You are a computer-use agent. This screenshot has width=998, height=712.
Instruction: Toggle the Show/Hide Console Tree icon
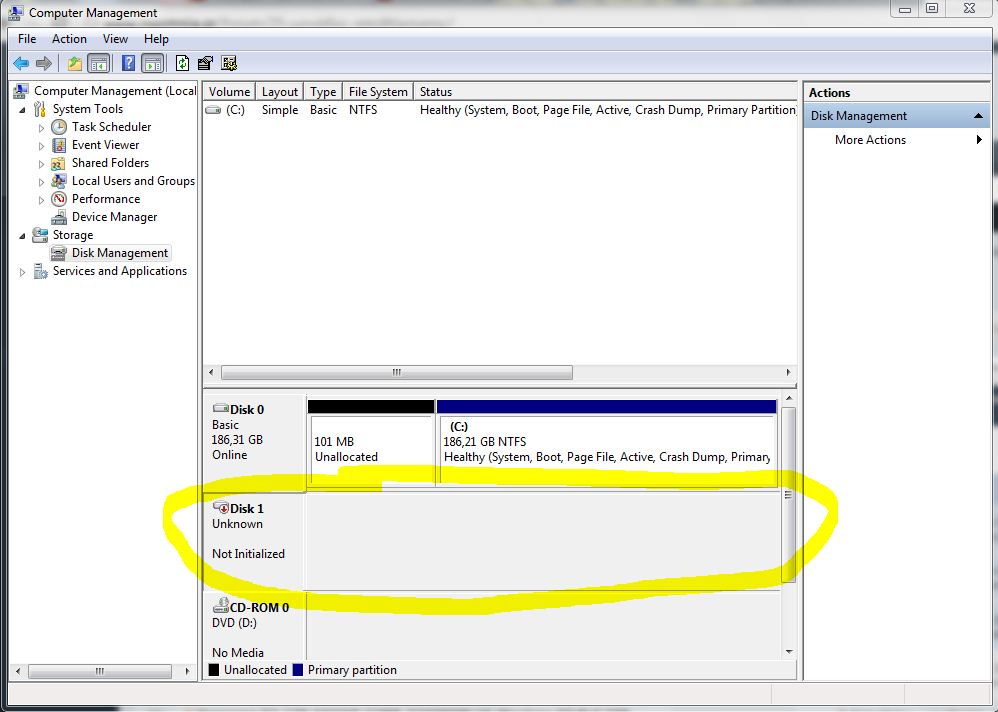pos(99,63)
